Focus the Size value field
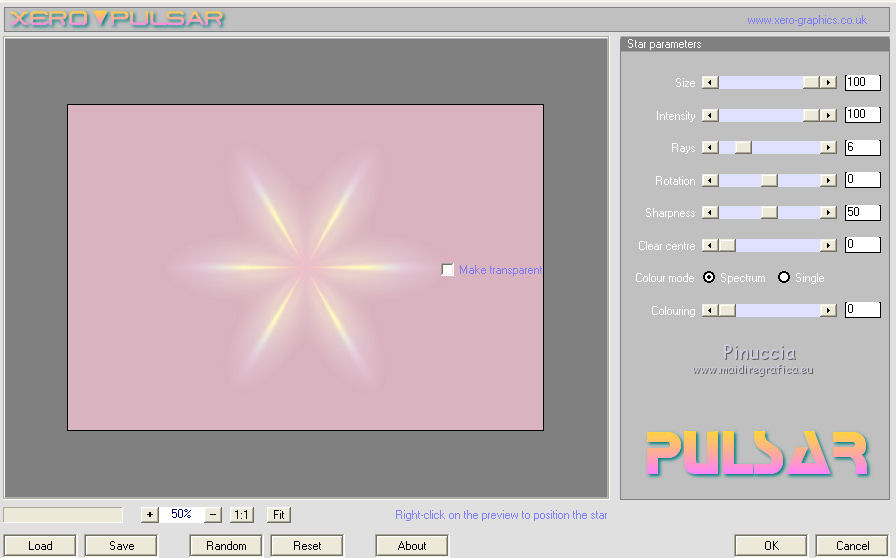Viewport: 896px width, 558px height. 862,82
